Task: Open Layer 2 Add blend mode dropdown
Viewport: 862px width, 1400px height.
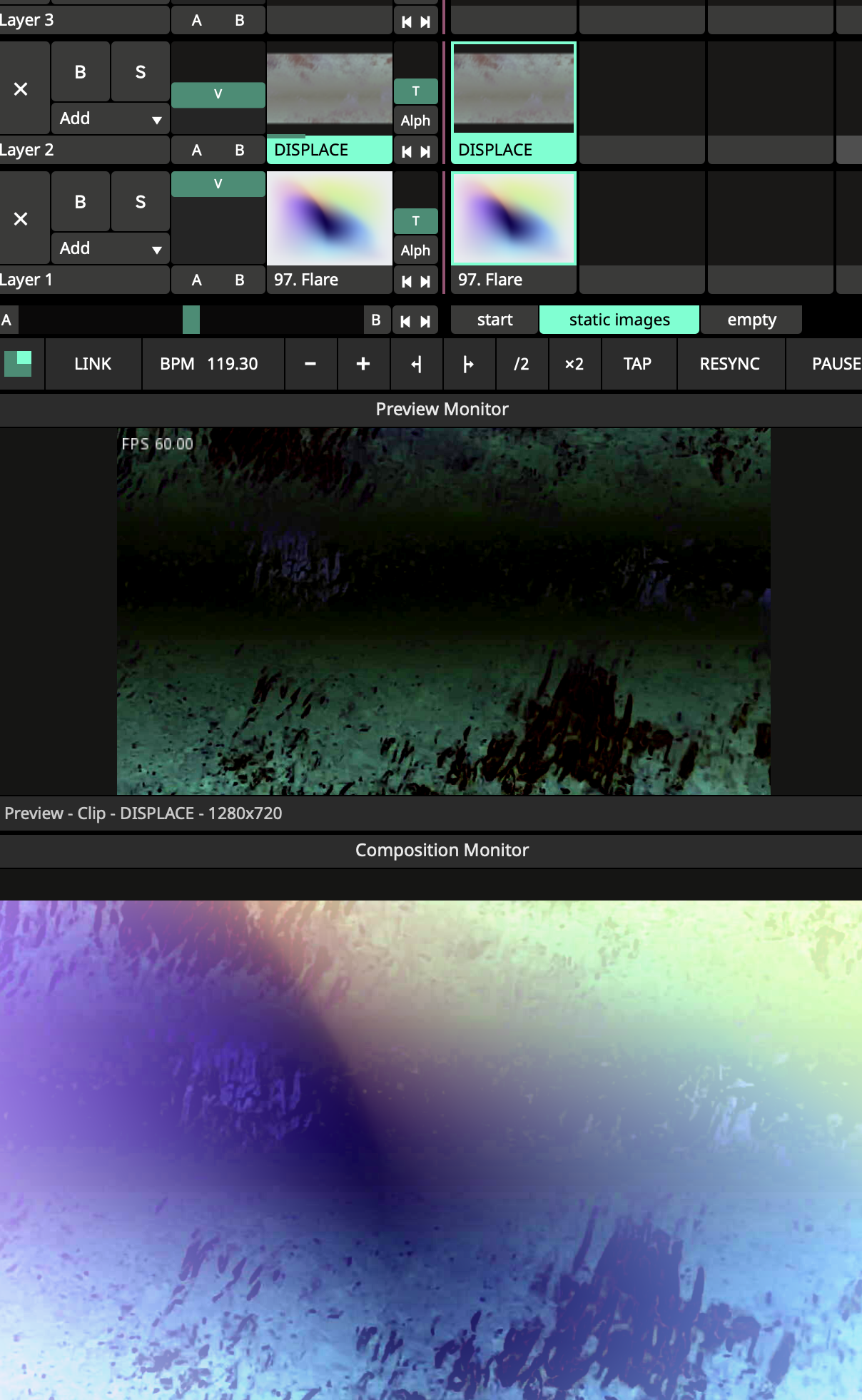Action: 111,118
